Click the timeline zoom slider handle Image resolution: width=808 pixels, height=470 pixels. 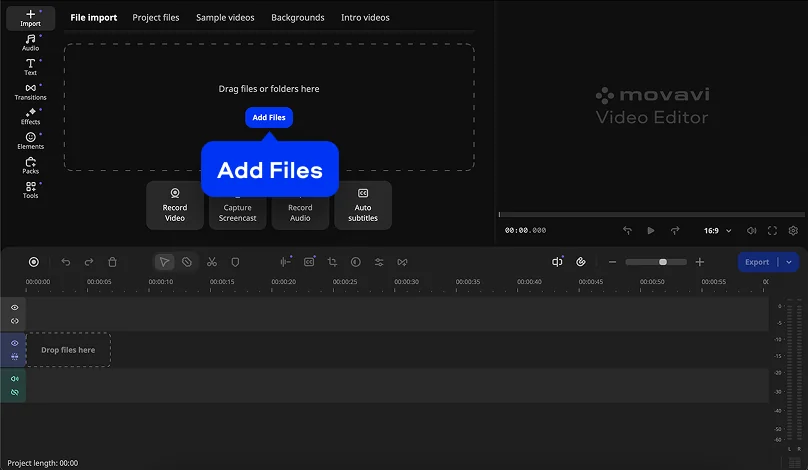pos(663,262)
